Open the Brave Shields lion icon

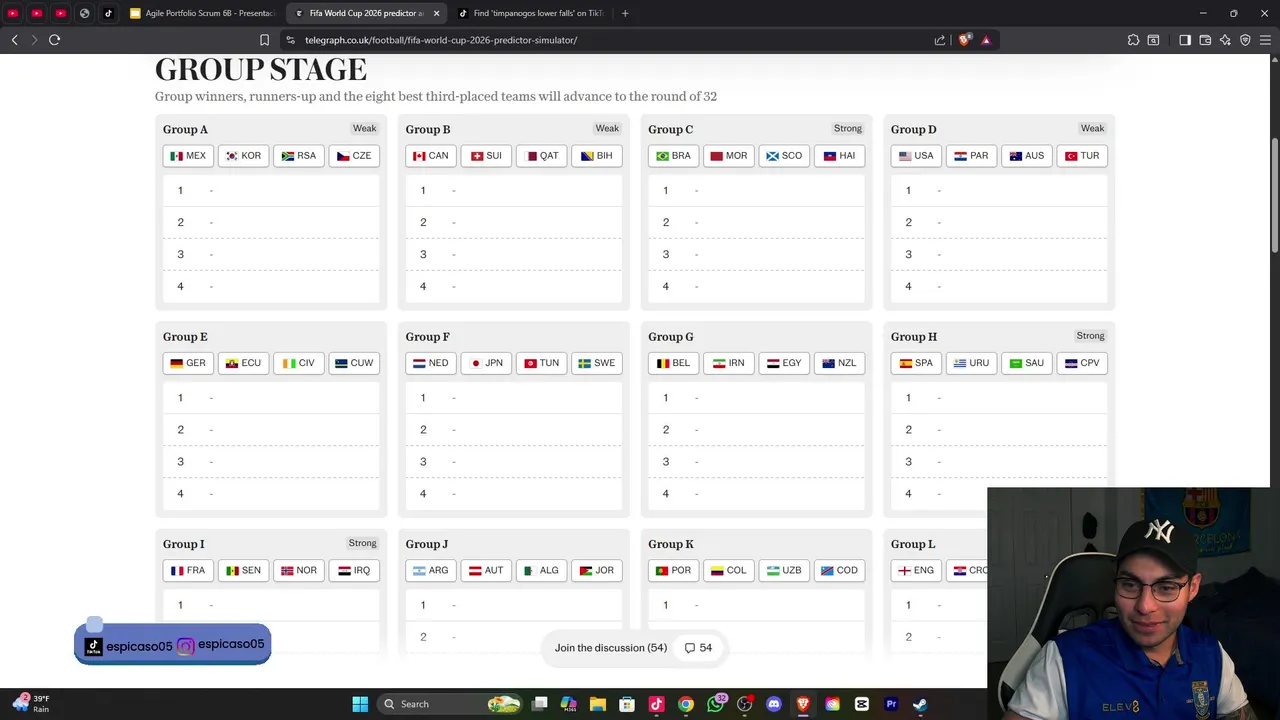click(964, 40)
